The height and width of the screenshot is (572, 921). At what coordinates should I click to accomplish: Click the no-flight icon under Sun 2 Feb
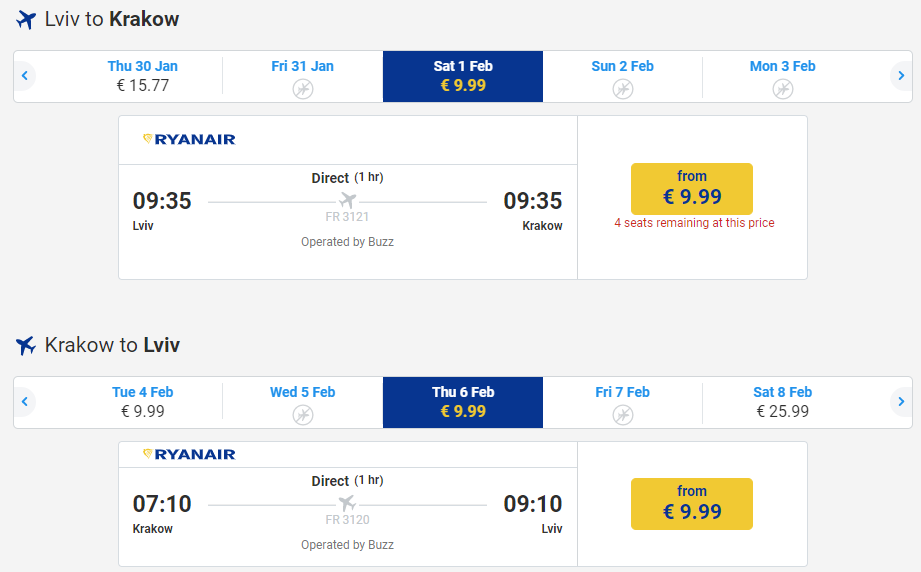(x=623, y=89)
